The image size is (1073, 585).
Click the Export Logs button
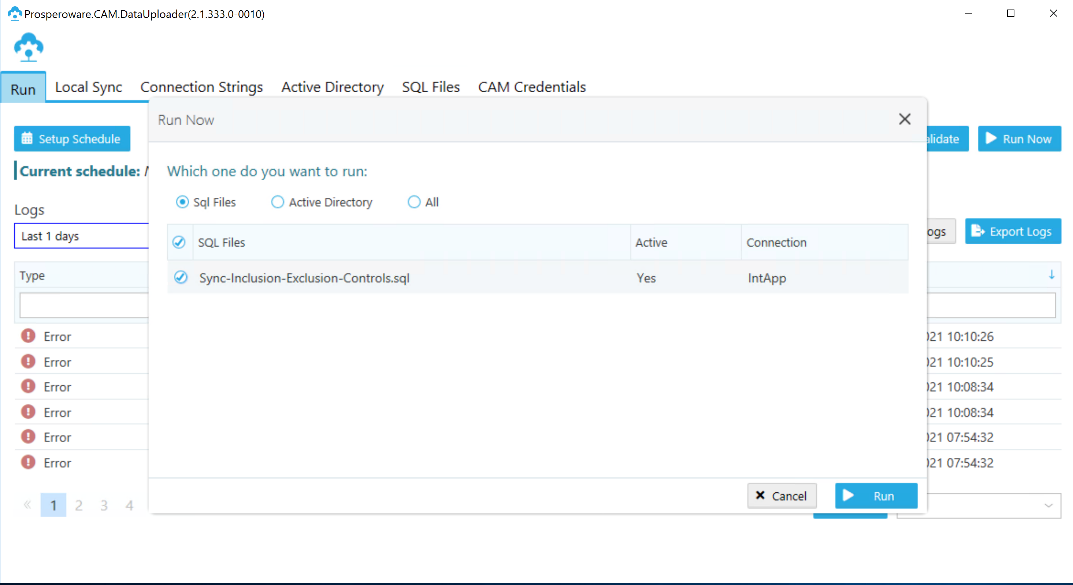pos(1013,231)
